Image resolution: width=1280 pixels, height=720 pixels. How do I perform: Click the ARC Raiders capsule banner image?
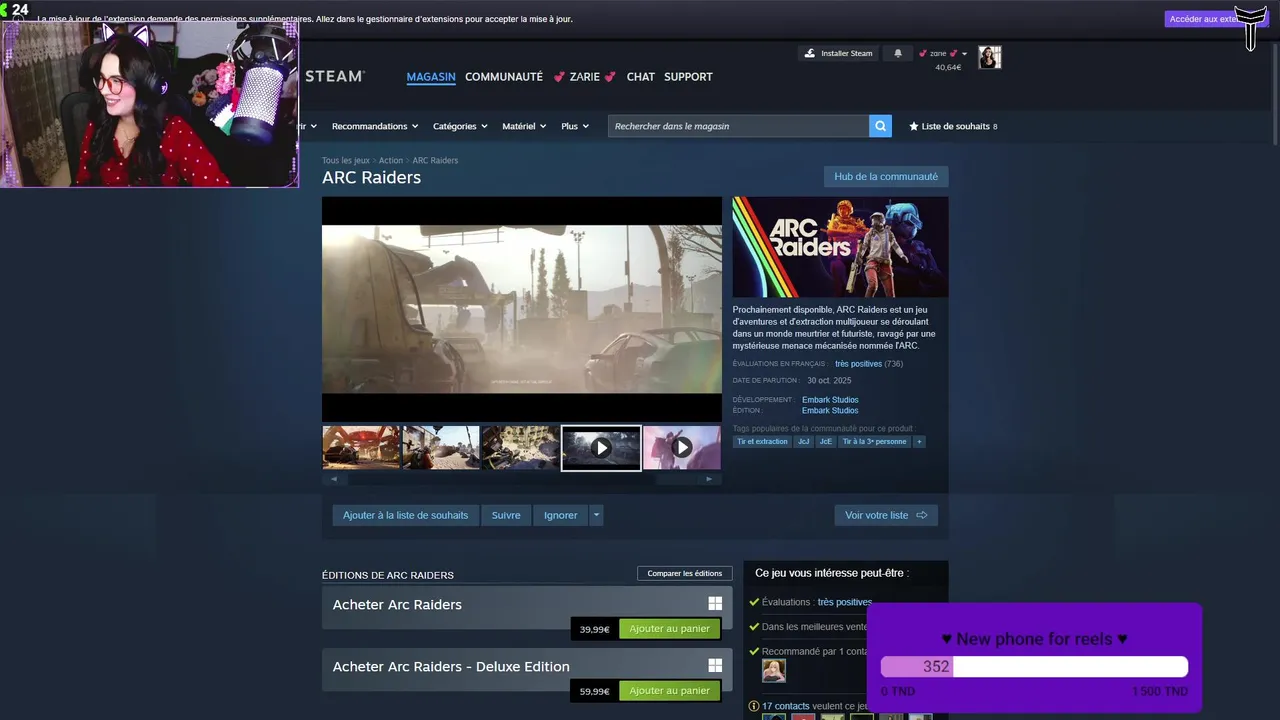(x=840, y=247)
